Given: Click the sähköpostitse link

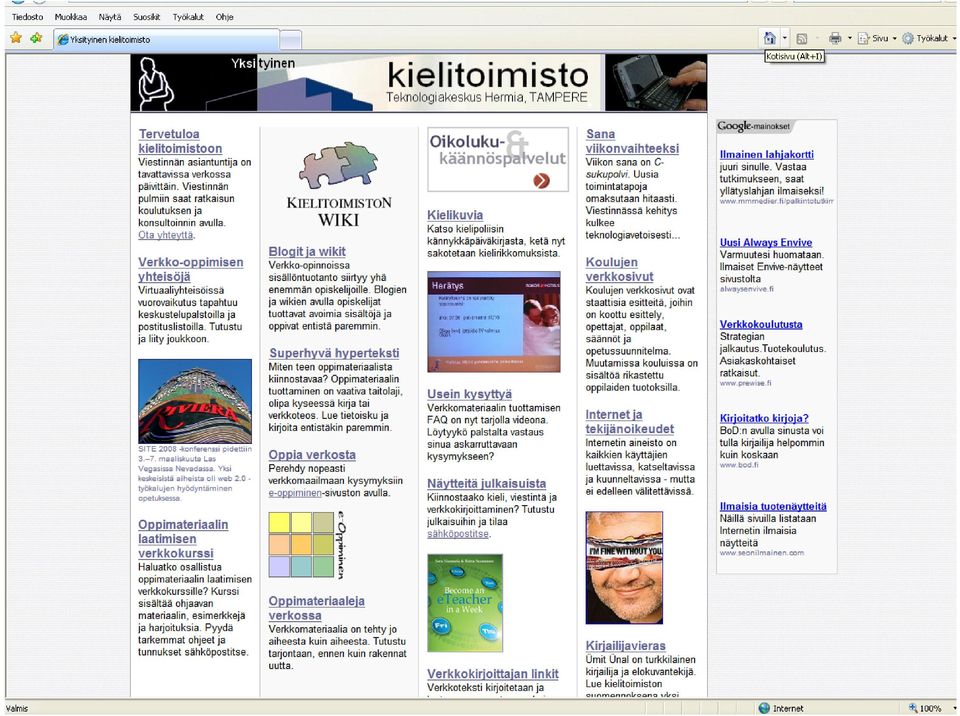Looking at the screenshot, I should pos(457,533).
